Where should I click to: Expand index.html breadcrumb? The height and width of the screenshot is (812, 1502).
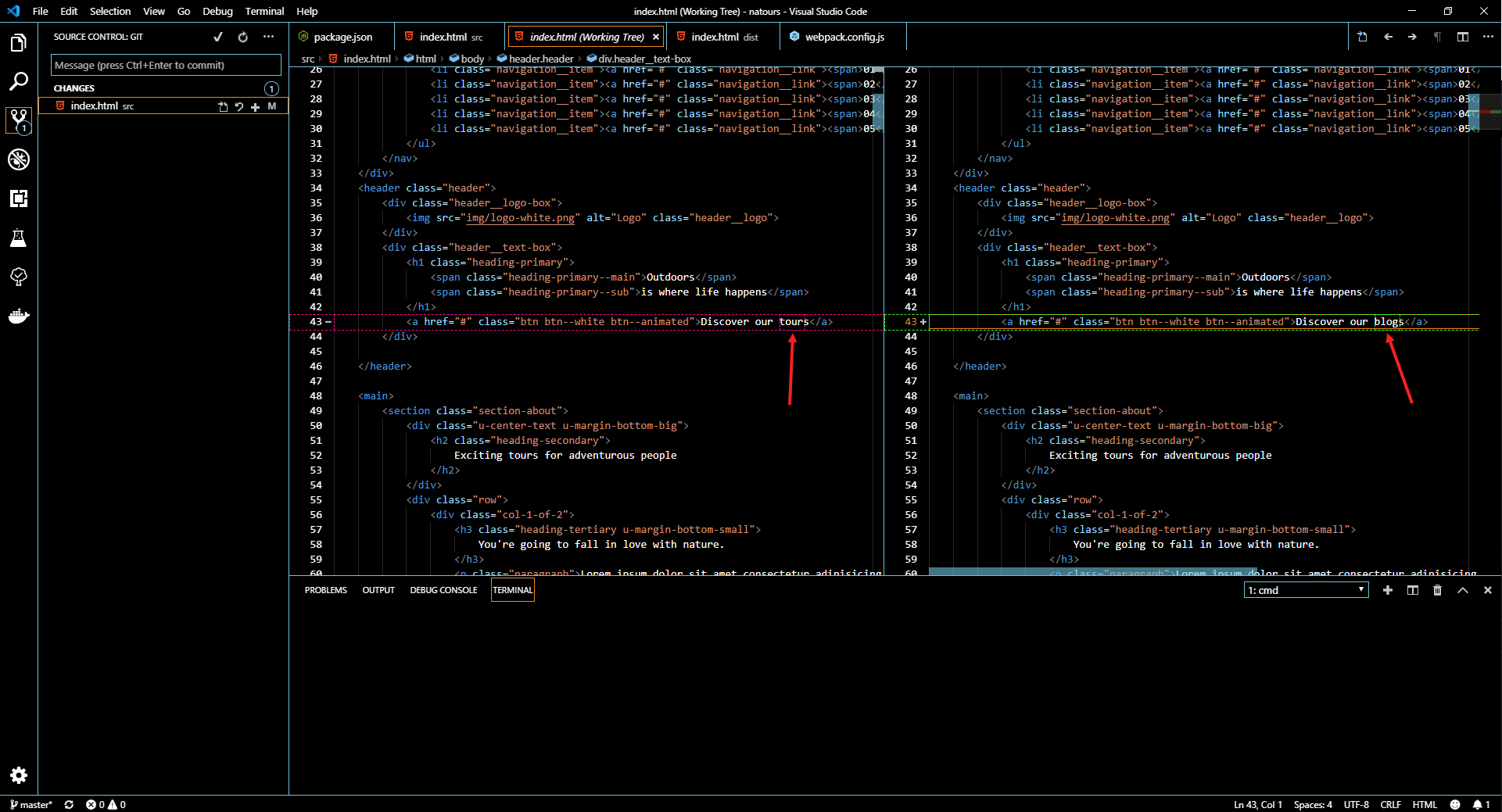click(360, 59)
